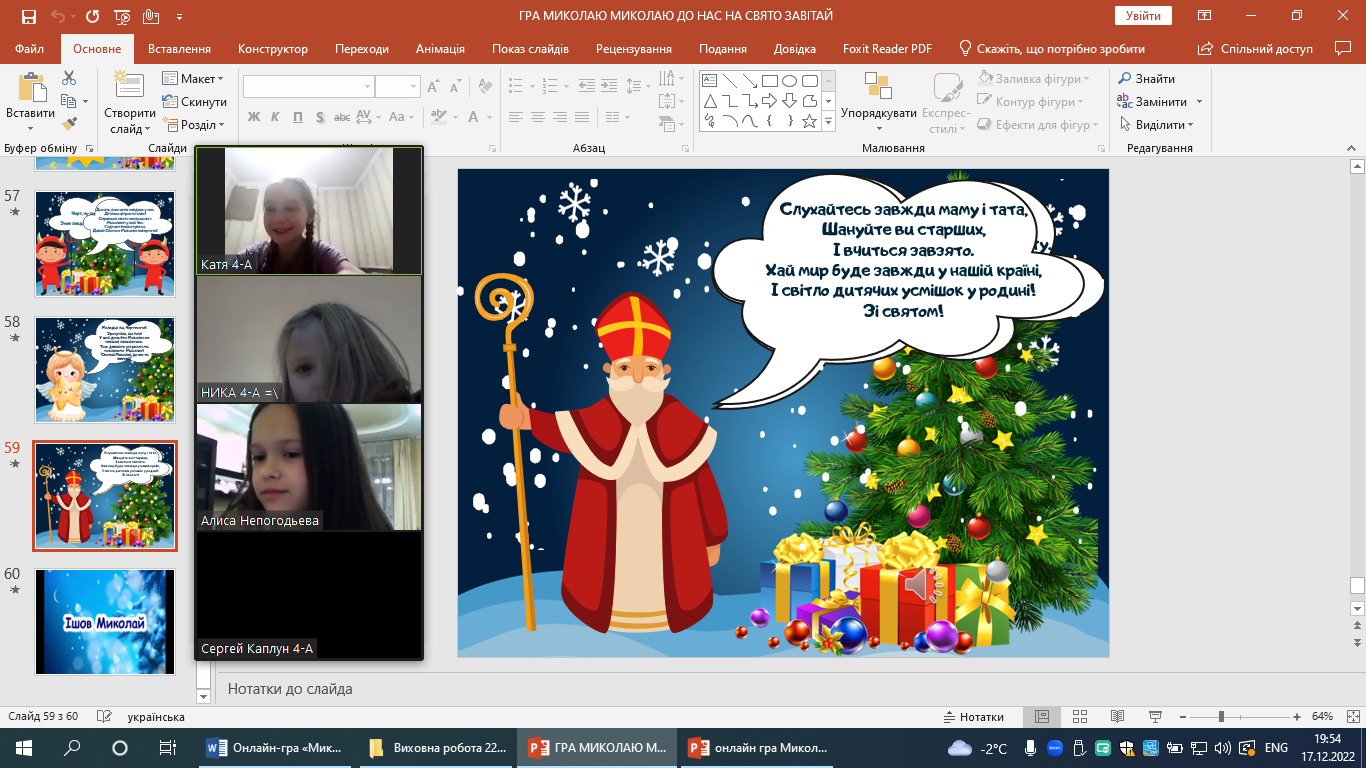The image size is (1366, 768).
Task: Click the Скинути reset slide button
Action: point(194,102)
